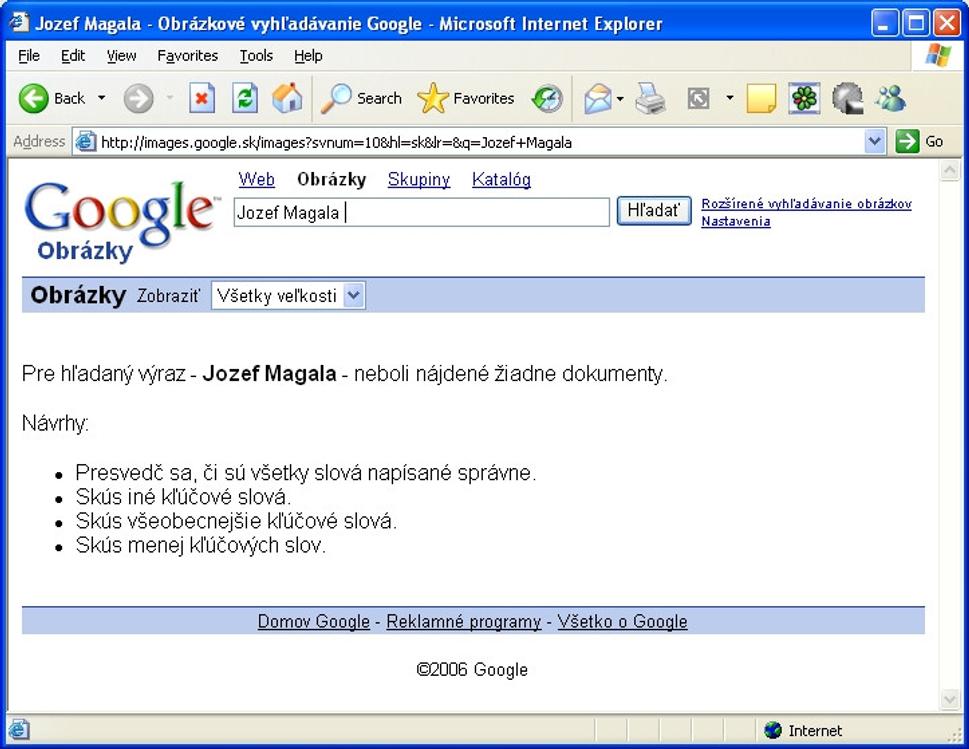Click the yellow note toolbar icon
Viewport: 969px width, 749px height.
(x=761, y=98)
